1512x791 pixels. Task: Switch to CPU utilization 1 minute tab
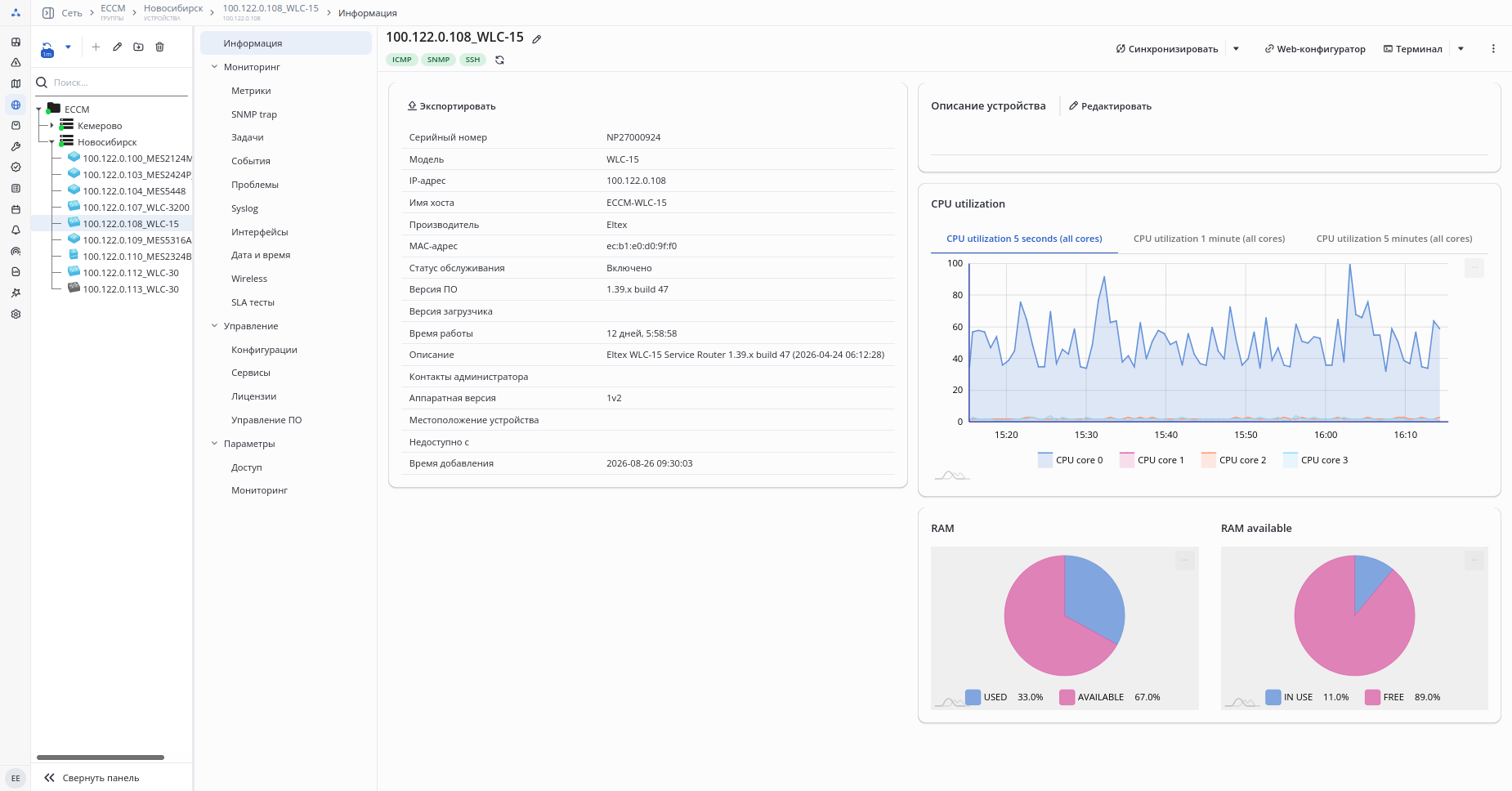[x=1209, y=239]
